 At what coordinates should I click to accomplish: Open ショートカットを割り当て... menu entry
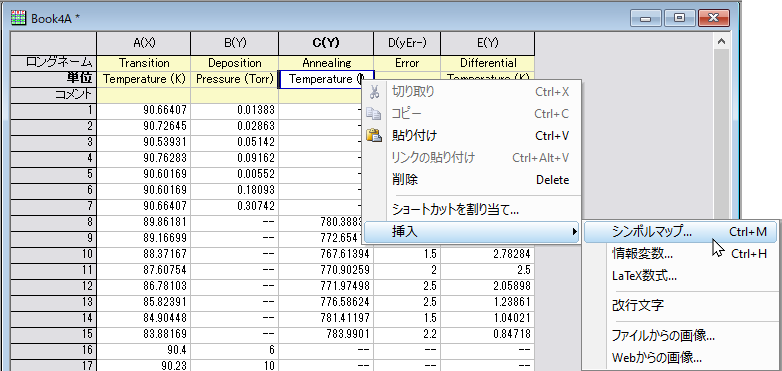click(x=471, y=210)
